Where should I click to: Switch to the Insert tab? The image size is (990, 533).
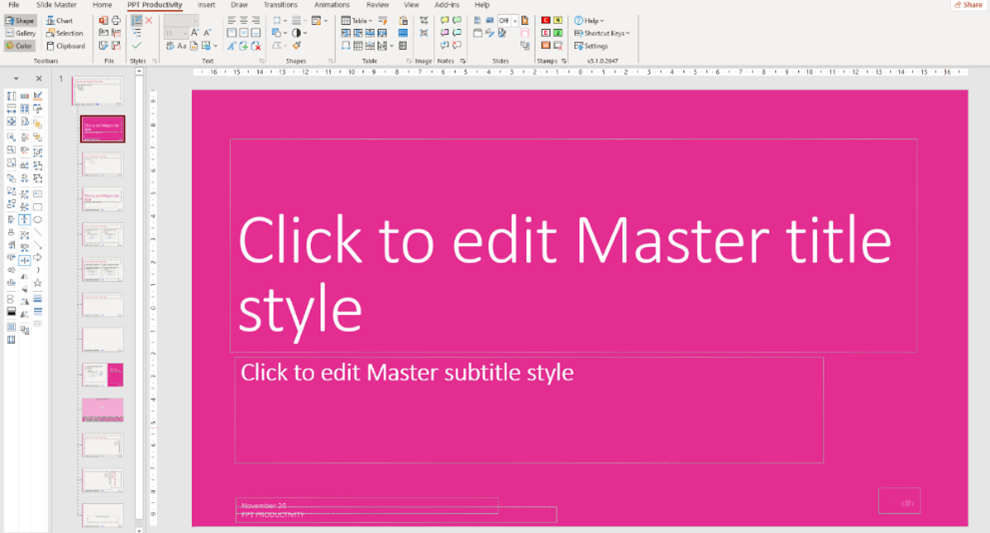(206, 4)
